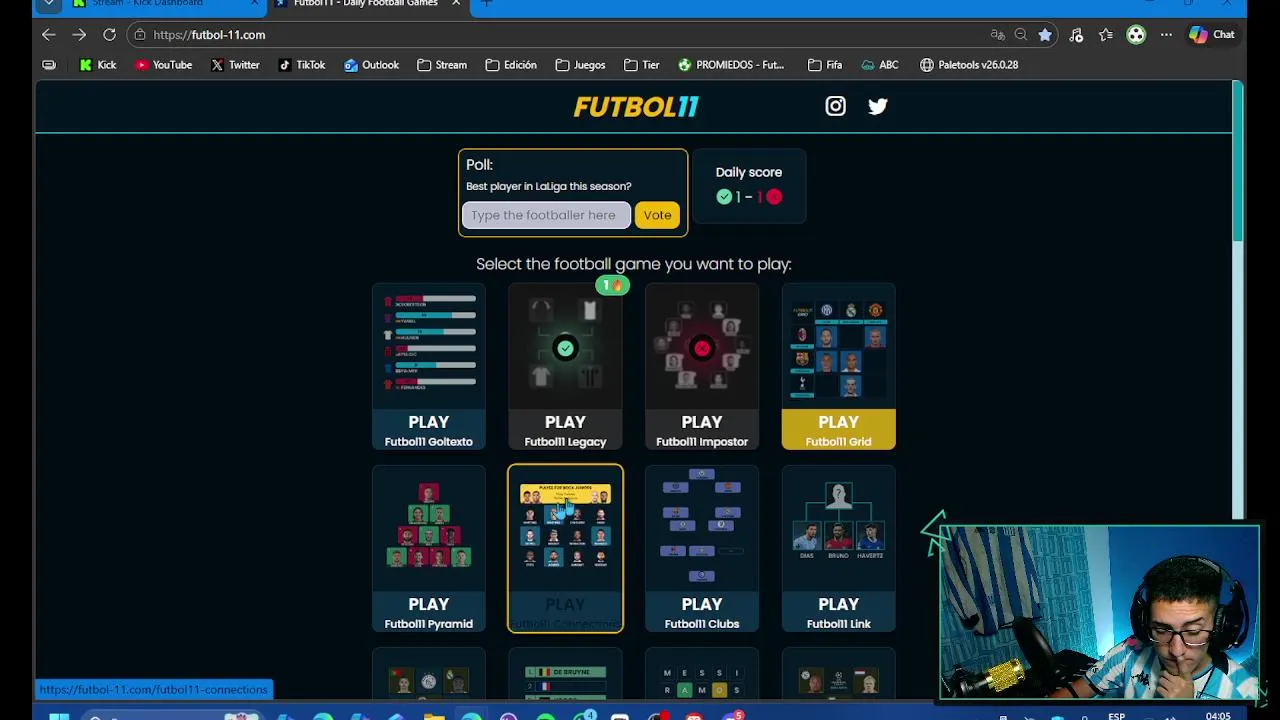Click the soccer ball extension icon
1280x720 pixels.
[x=1136, y=34]
